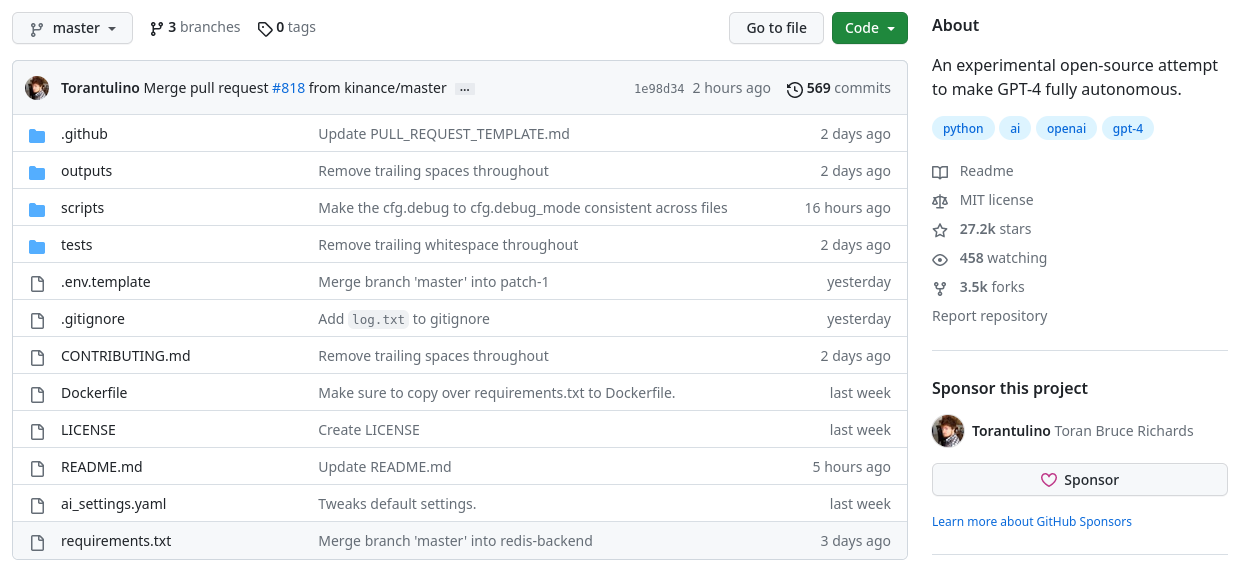1240x571 pixels.
Task: Click the watching eye icon
Action: tap(940, 259)
